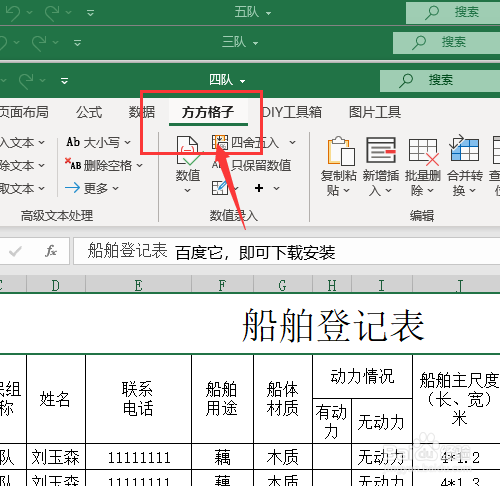Expand the 合并转换 dropdown arrow
This screenshot has width=500, height=486.
tap(473, 191)
